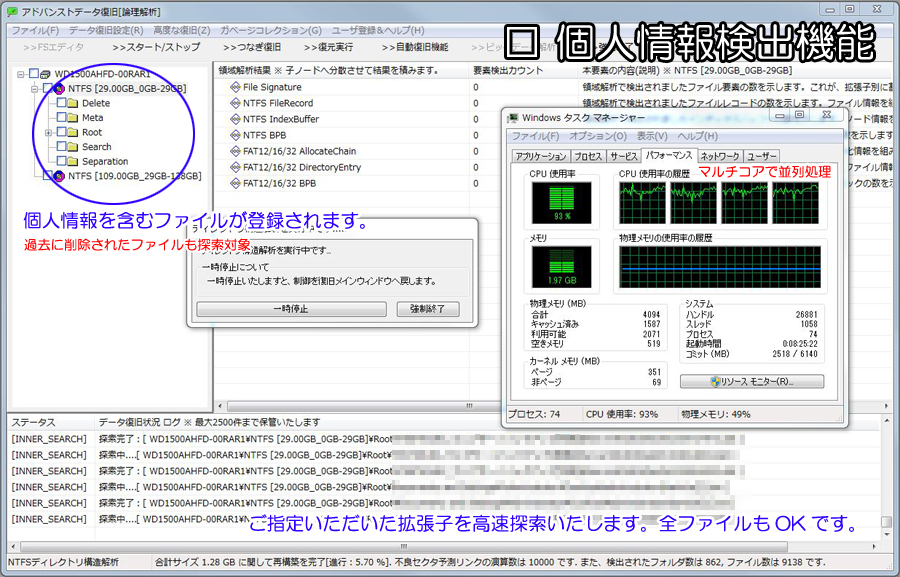The width and height of the screenshot is (900, 577).
Task: Click the Task Manager title bar icon
Action: (513, 118)
